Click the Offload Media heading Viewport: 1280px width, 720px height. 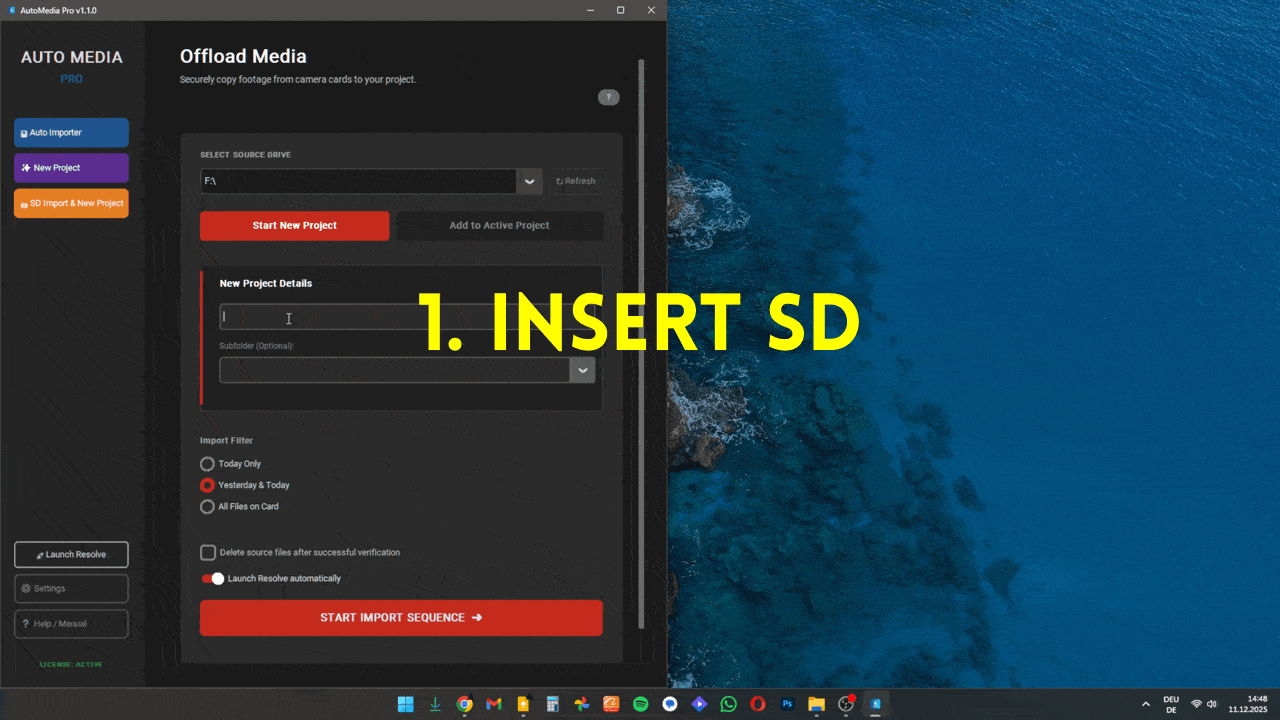tap(243, 57)
